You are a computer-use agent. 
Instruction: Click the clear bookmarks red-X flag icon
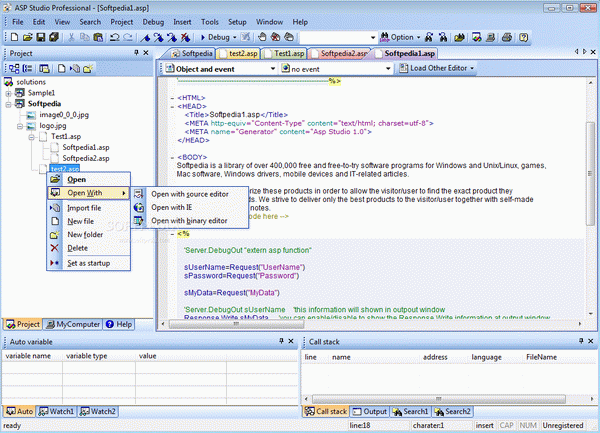point(186,37)
